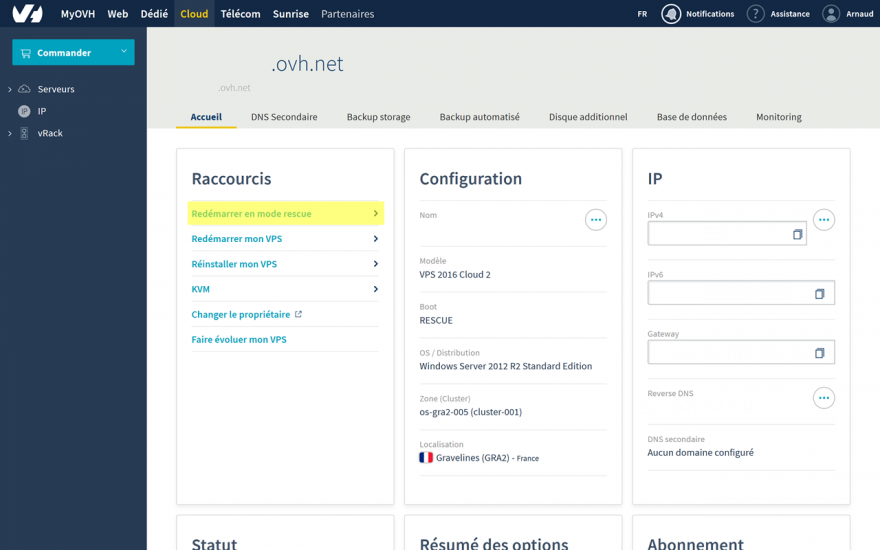
Task: Click chevron on the KVM row
Action: (x=375, y=289)
